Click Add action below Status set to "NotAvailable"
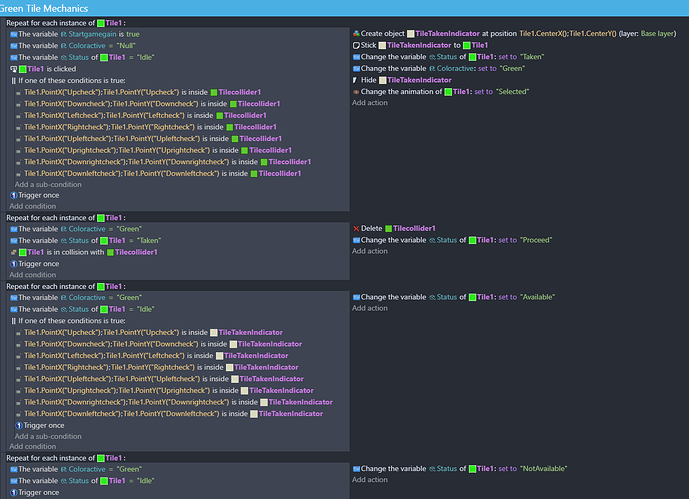Image resolution: width=689 pixels, height=499 pixels. [370, 480]
